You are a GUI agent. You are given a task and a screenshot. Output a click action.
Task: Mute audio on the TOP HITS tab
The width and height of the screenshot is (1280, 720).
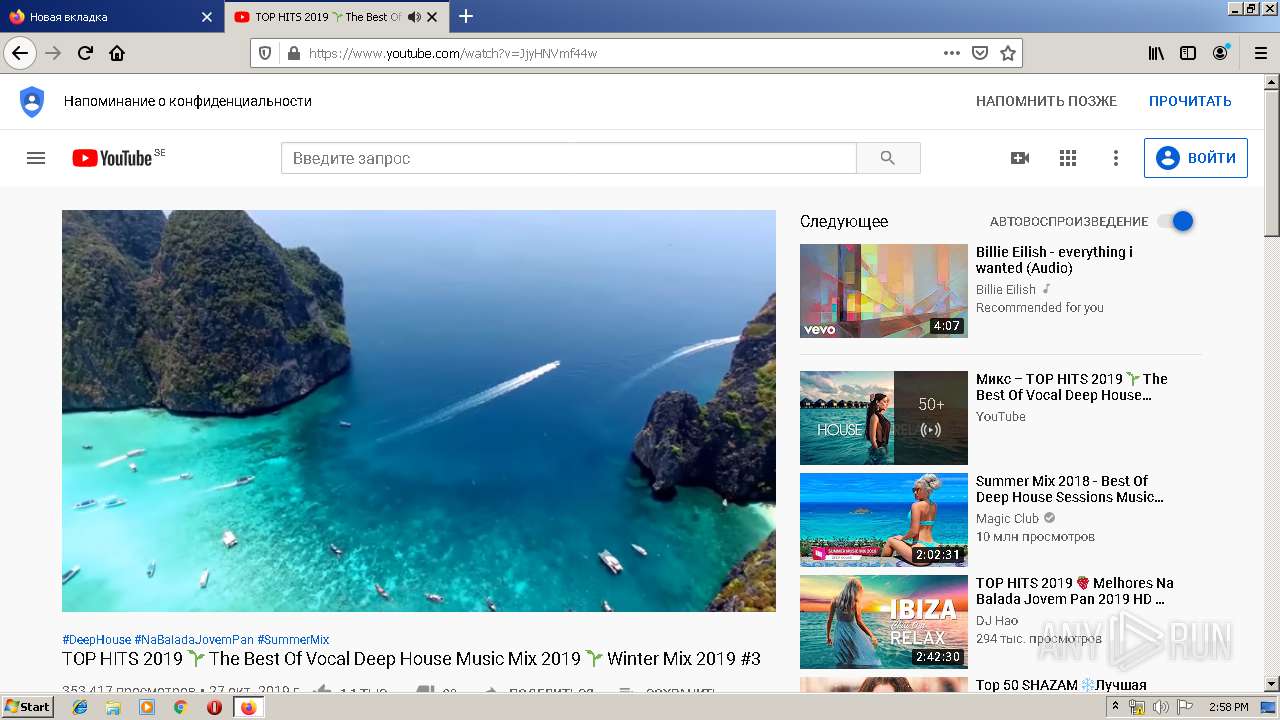click(414, 17)
